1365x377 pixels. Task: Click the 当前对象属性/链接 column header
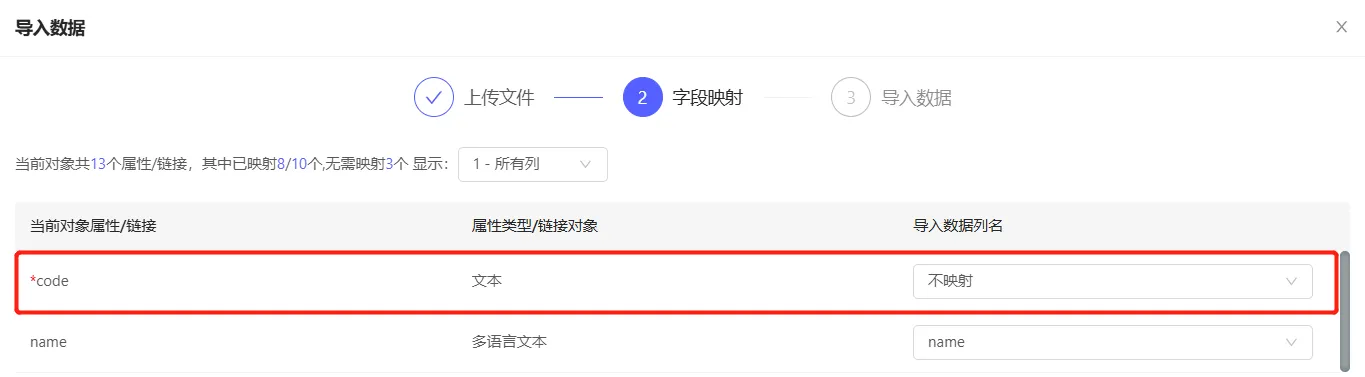(93, 226)
